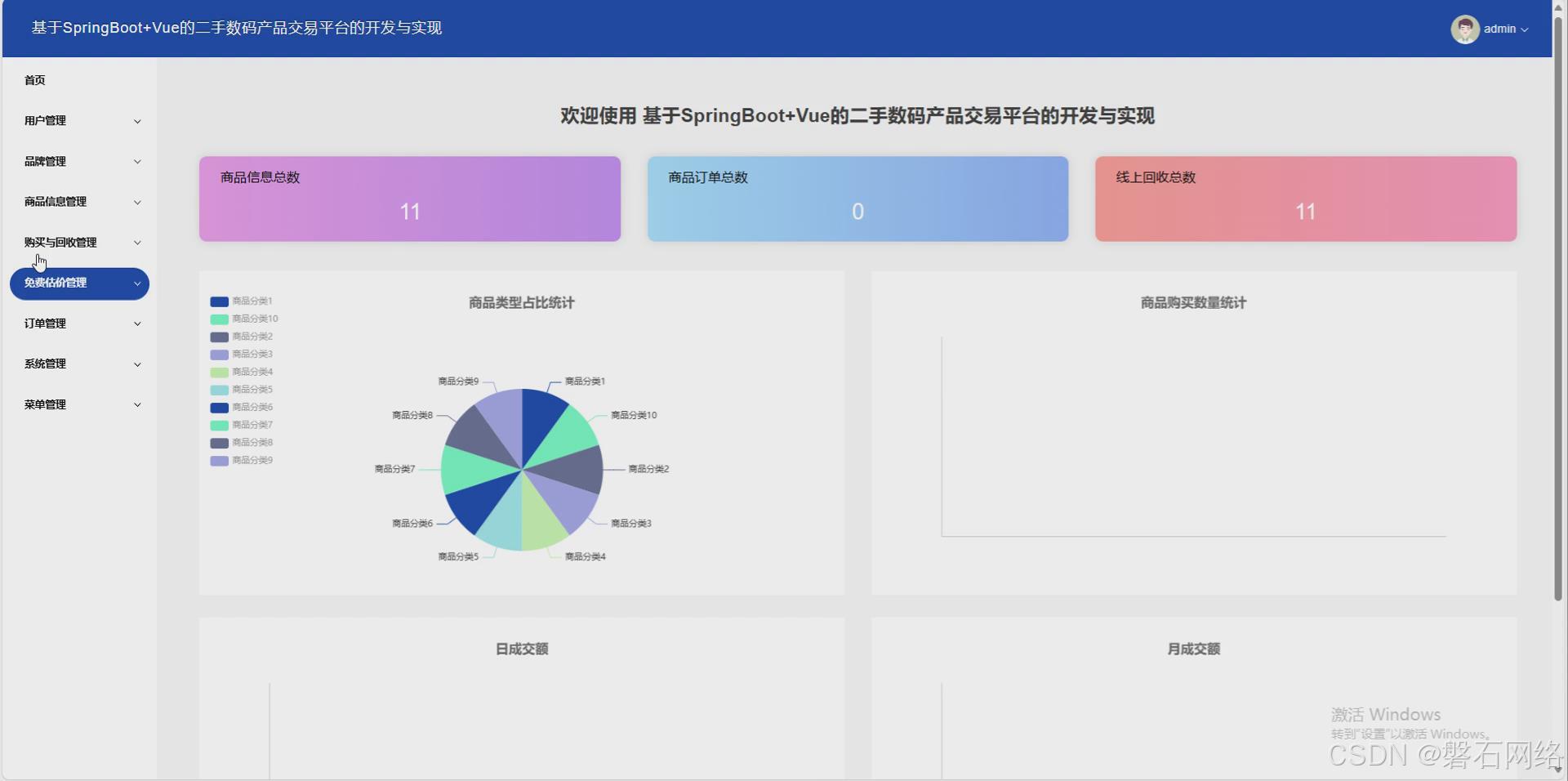Click pie label 商品分类5

pyautogui.click(x=458, y=556)
